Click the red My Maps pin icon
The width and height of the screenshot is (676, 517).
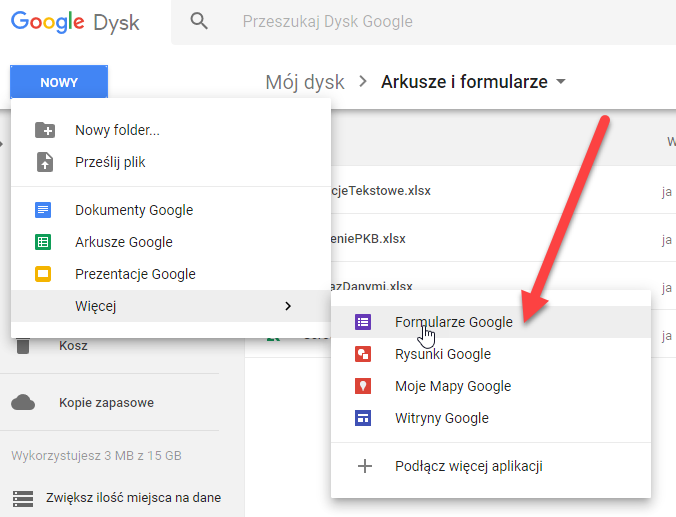(363, 386)
